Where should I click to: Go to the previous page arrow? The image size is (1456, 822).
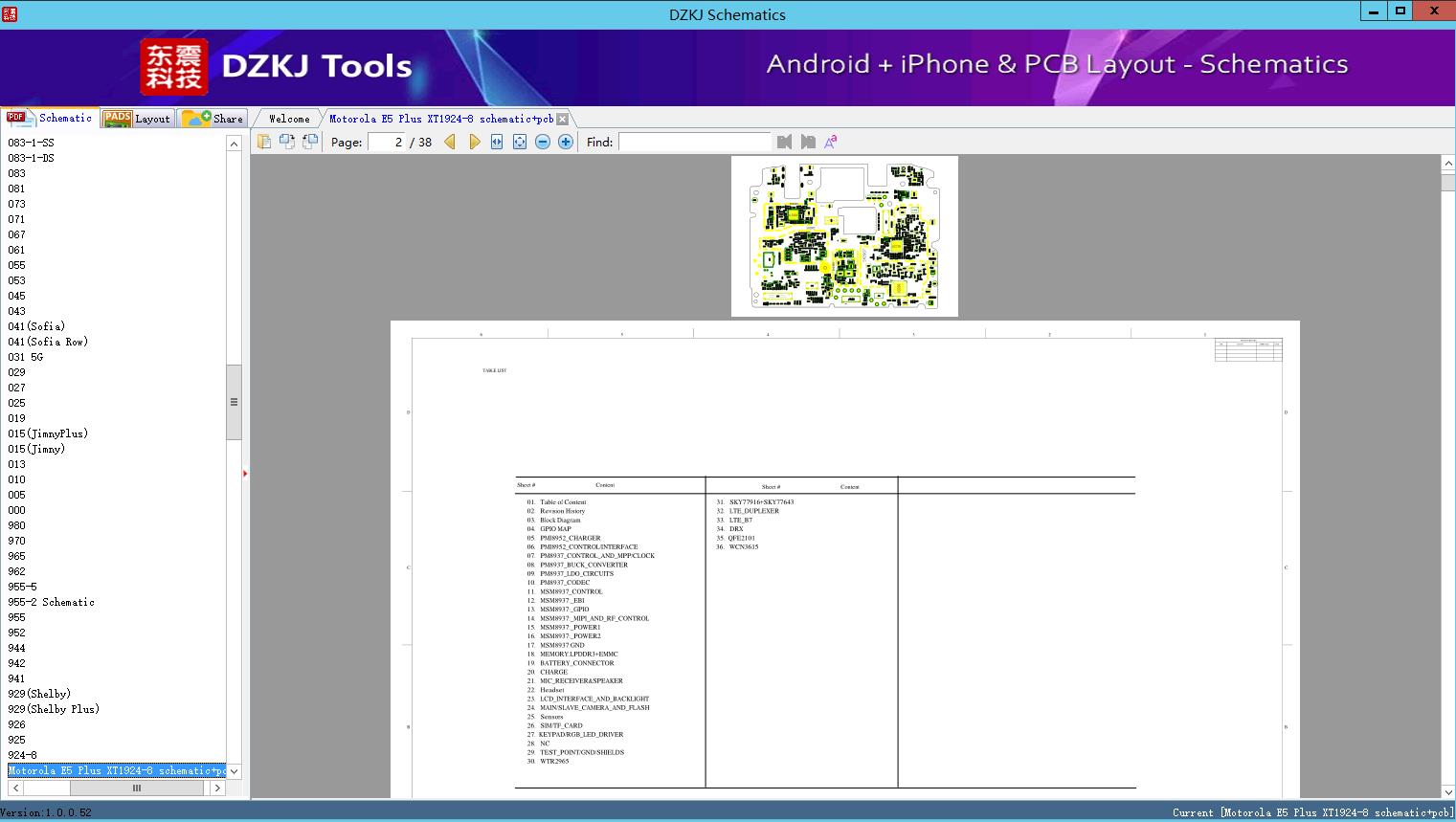coord(450,142)
